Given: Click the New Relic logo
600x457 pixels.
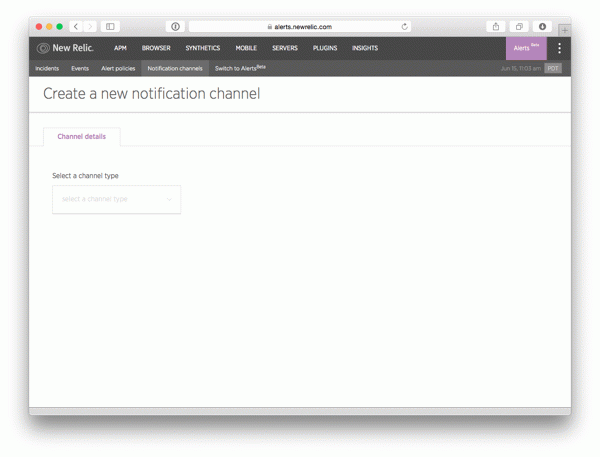Looking at the screenshot, I should (65, 48).
